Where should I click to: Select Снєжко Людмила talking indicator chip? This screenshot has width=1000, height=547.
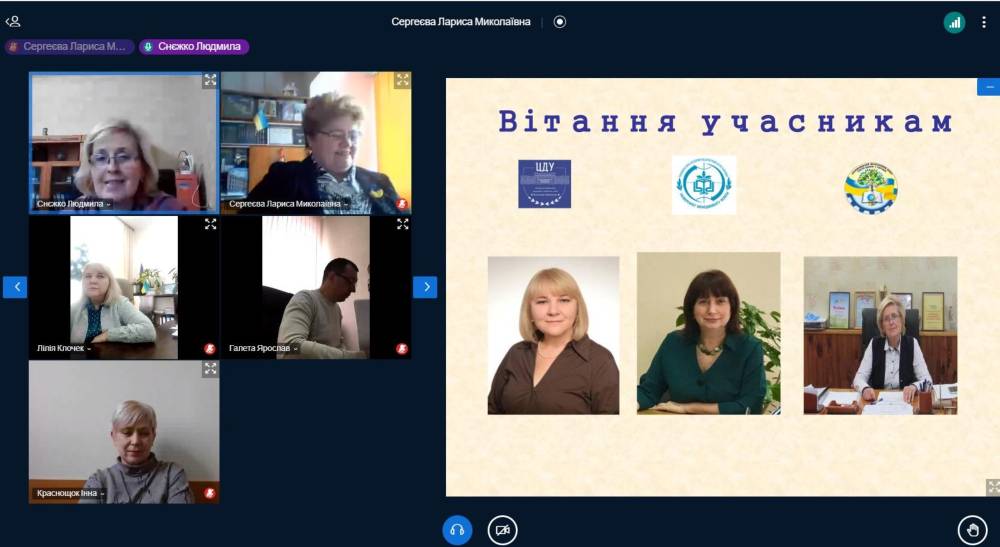(x=195, y=46)
